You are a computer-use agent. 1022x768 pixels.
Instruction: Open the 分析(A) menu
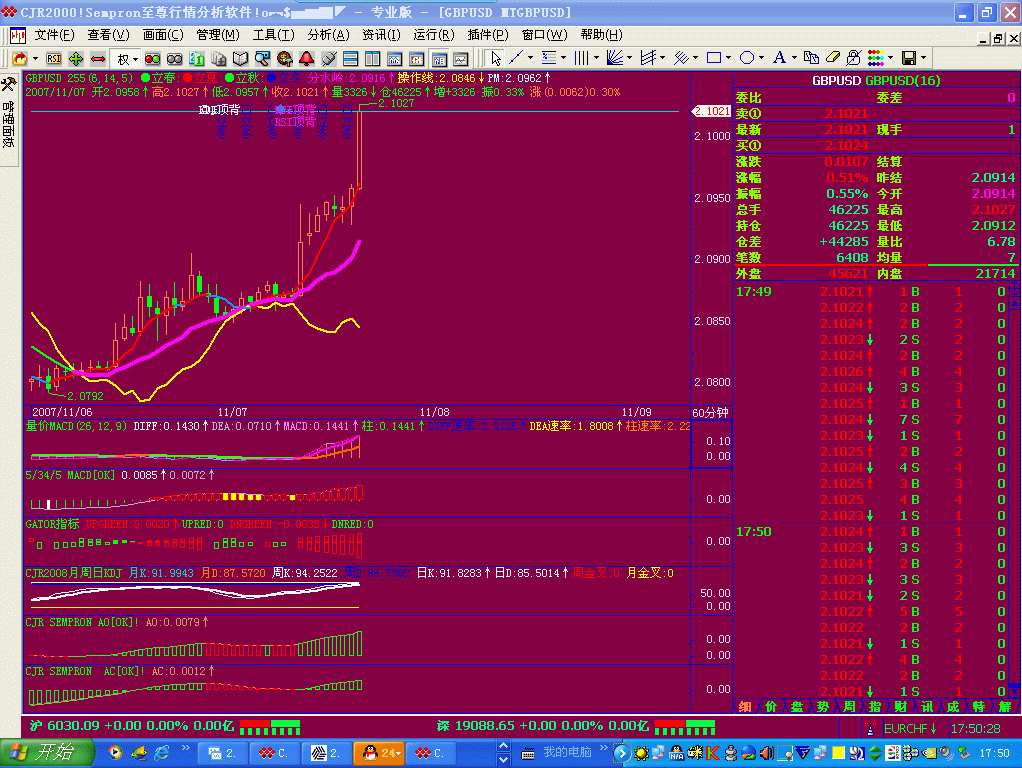click(x=328, y=35)
